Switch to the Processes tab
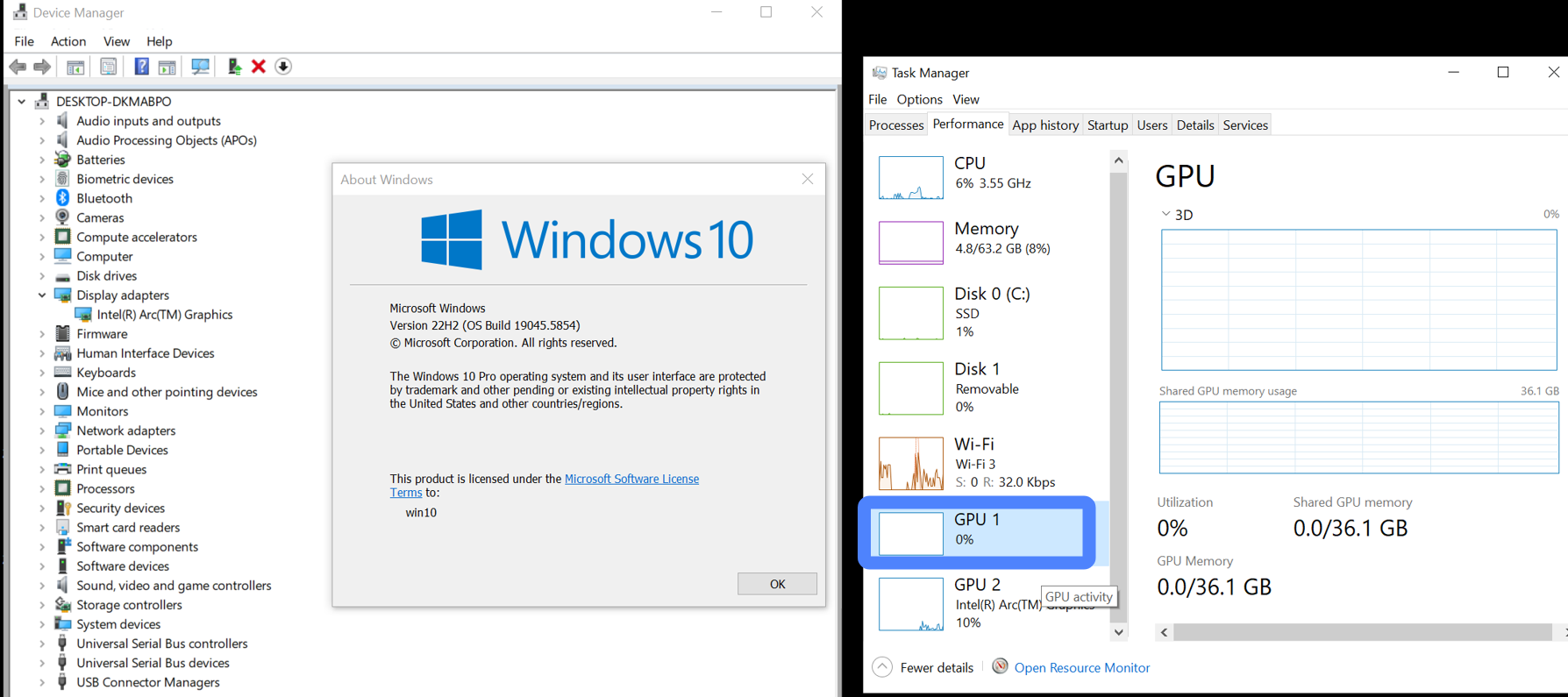1568x697 pixels. click(896, 125)
